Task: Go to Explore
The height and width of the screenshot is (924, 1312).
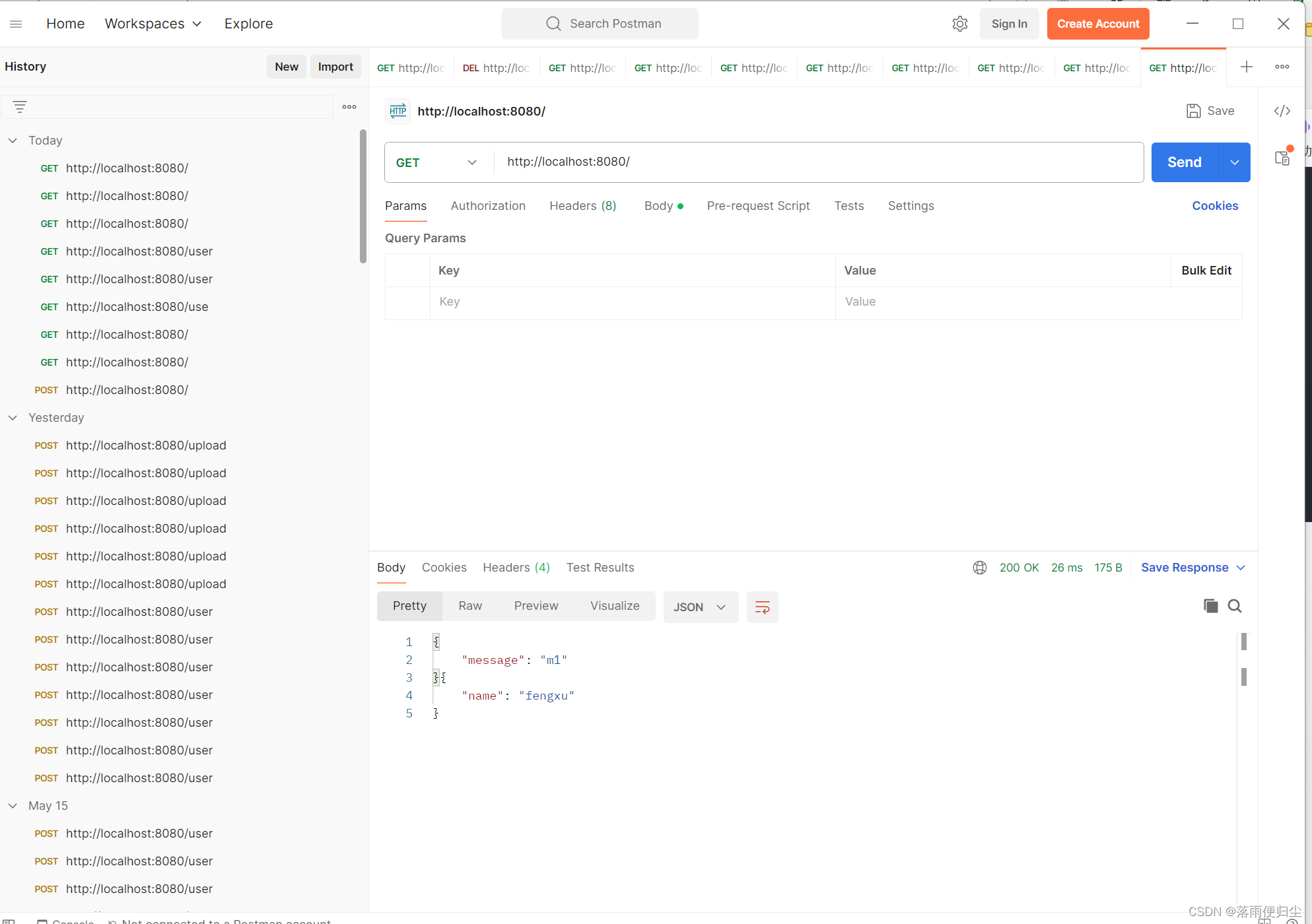Action: [248, 24]
